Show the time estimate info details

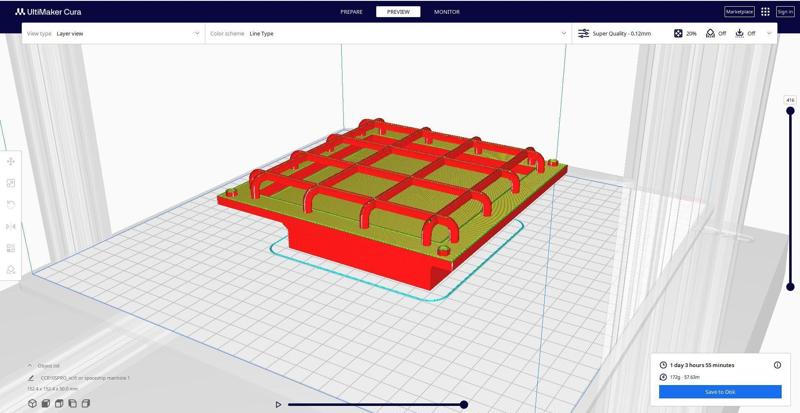pyautogui.click(x=778, y=365)
